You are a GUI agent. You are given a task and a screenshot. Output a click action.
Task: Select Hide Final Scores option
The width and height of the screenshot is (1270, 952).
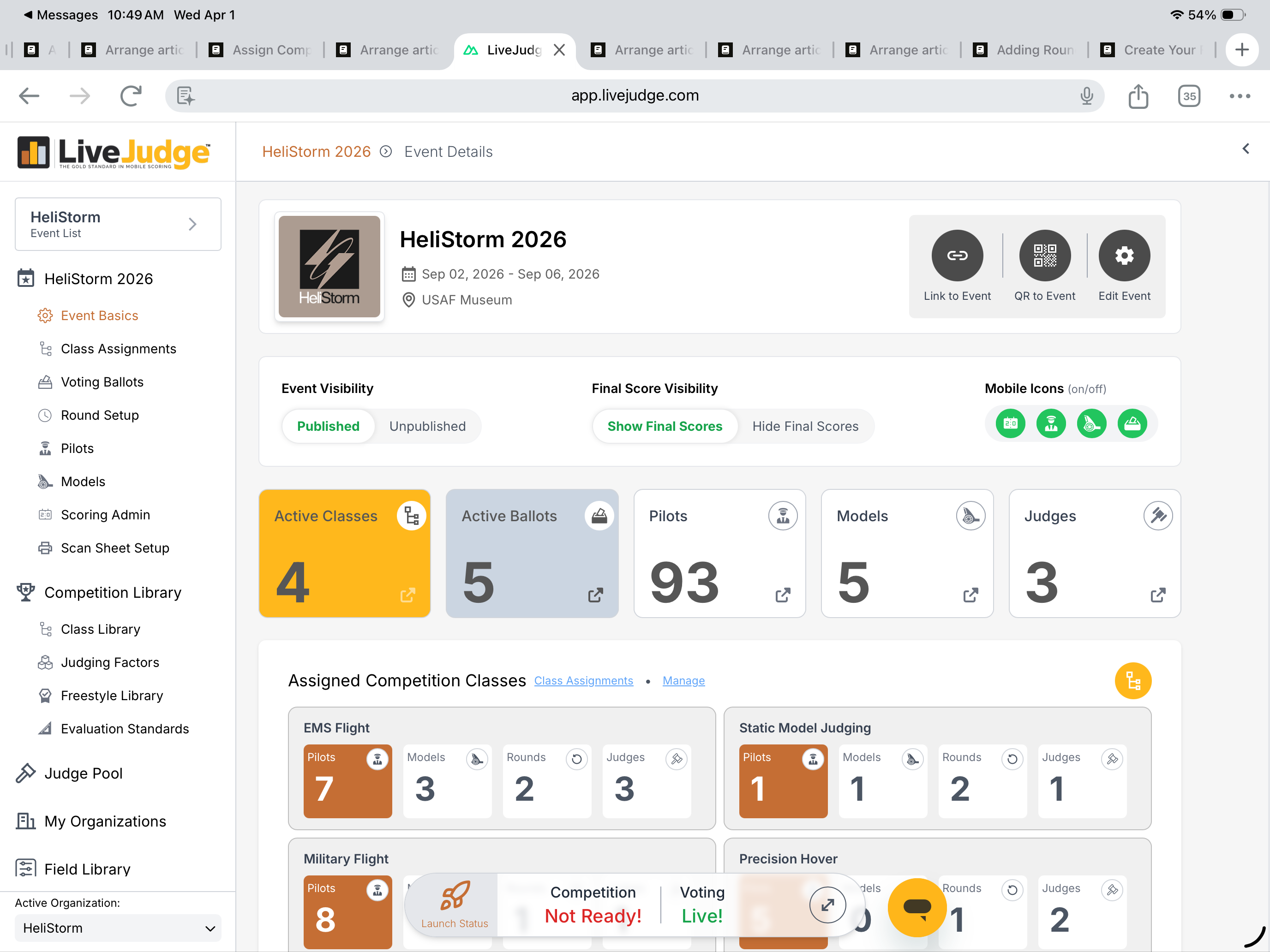coord(805,426)
